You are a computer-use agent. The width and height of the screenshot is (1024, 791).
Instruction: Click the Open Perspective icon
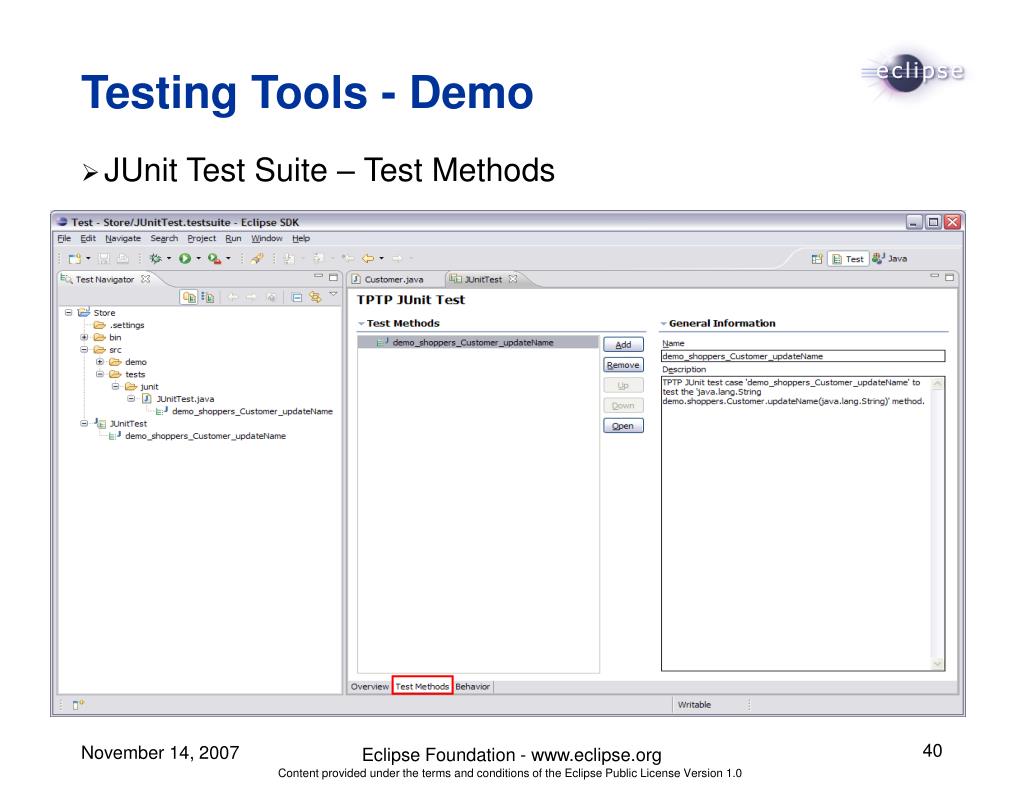(x=816, y=259)
